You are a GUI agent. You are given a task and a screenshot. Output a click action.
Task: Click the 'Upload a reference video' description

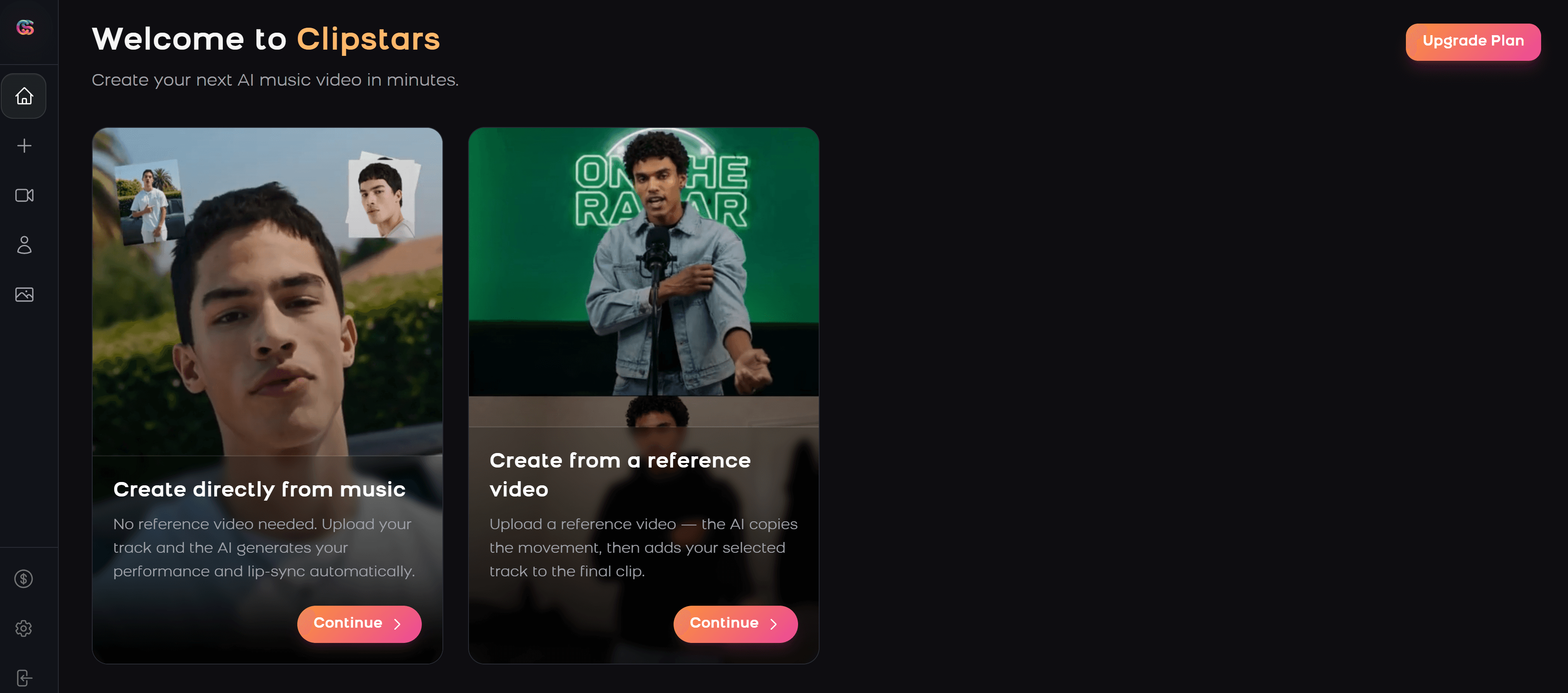click(x=643, y=547)
